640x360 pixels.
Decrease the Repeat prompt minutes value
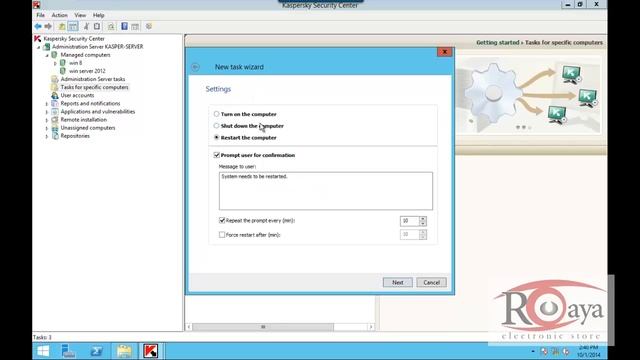point(423,224)
